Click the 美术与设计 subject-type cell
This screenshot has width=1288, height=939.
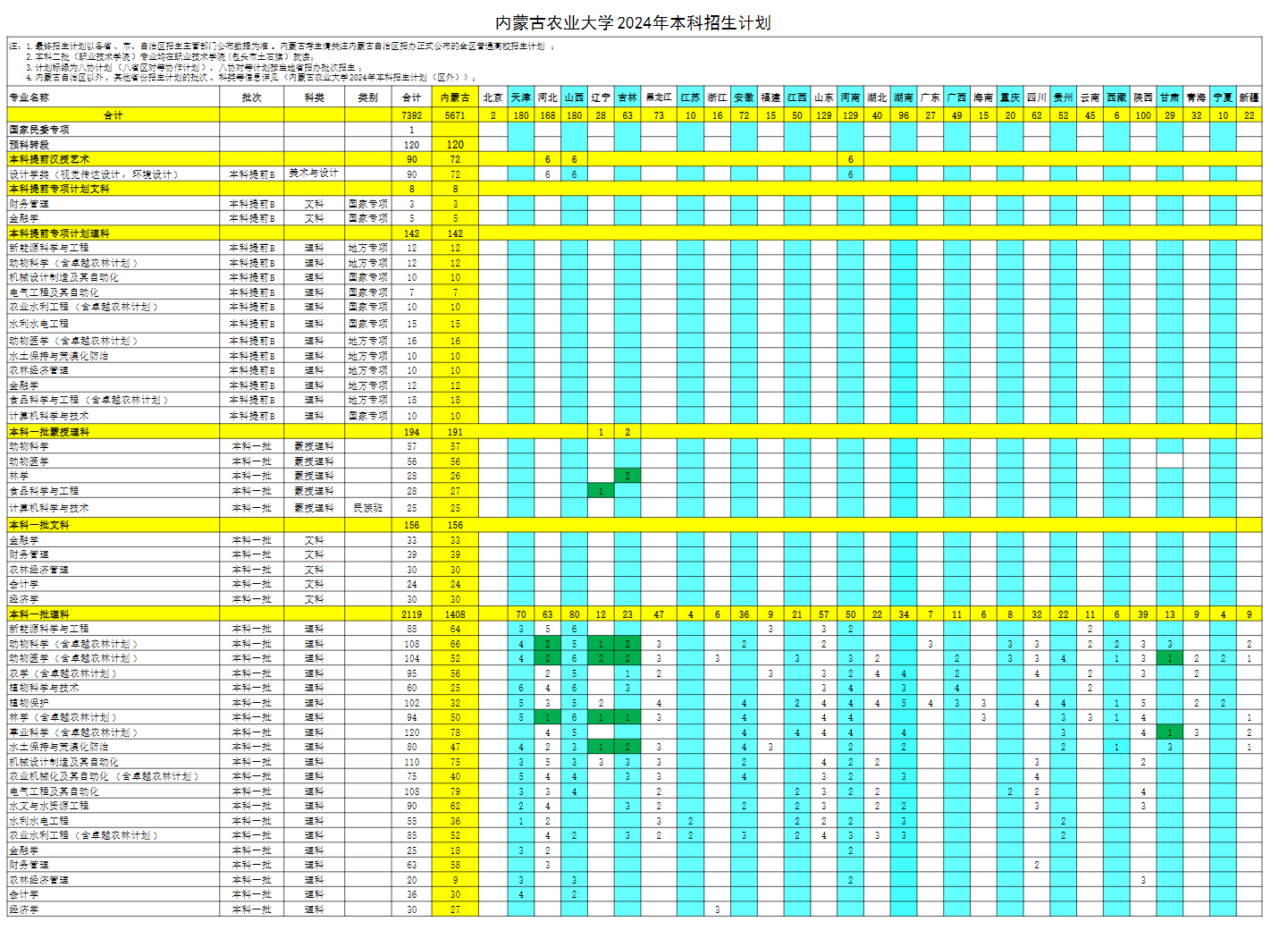pos(314,173)
